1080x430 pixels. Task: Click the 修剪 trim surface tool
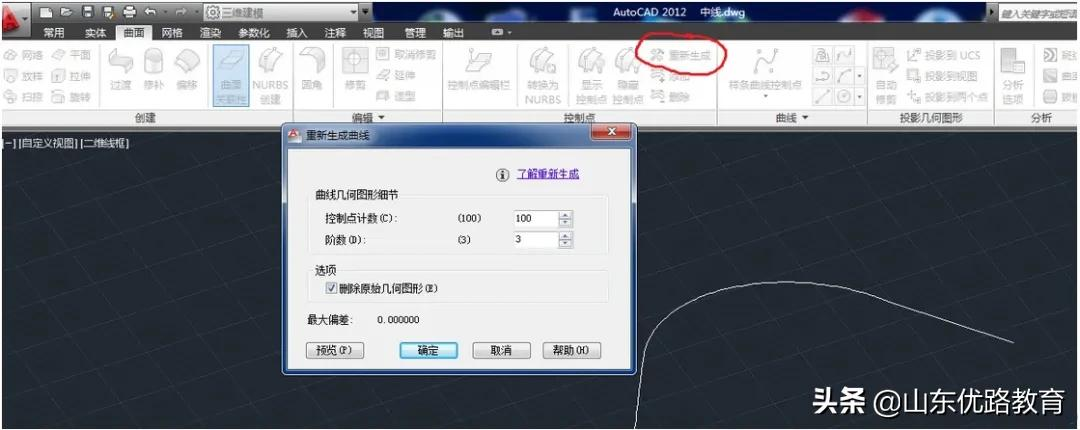pos(355,70)
